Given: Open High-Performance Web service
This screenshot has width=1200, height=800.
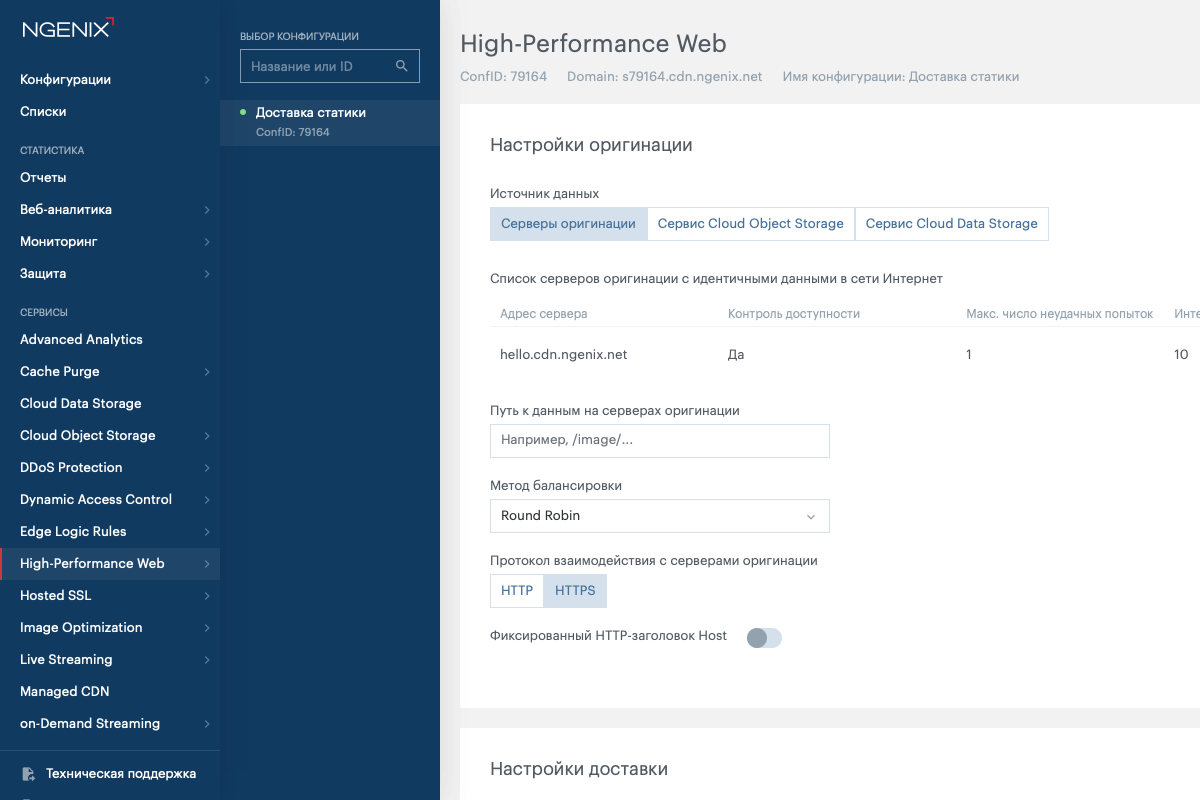Looking at the screenshot, I should (x=110, y=564).
